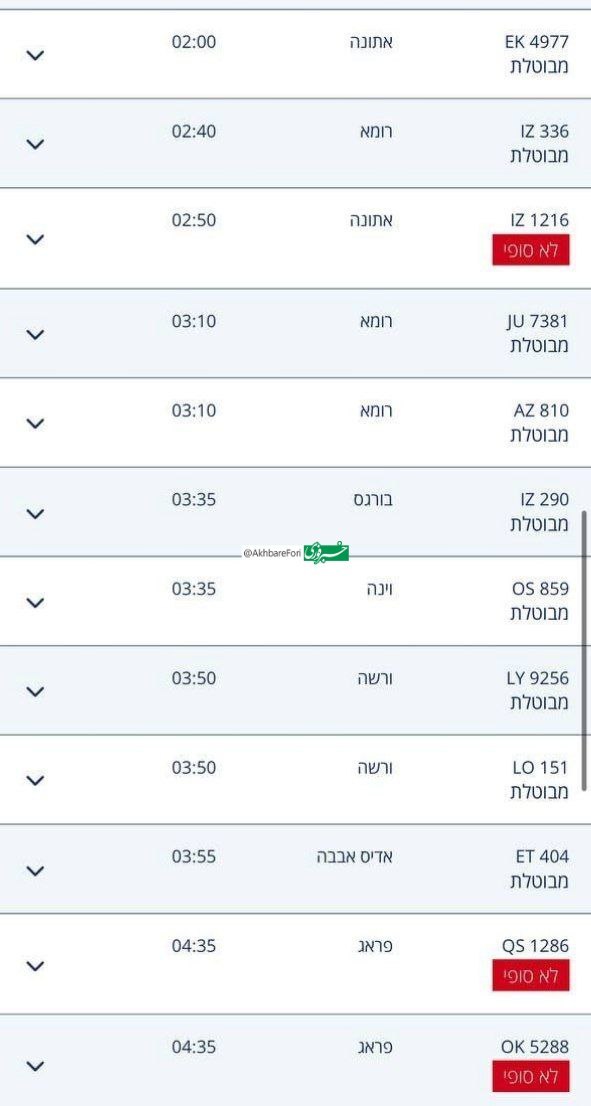Click the green AkhbareFori logo watermark
Image resolution: width=591 pixels, height=1106 pixels.
(327, 553)
